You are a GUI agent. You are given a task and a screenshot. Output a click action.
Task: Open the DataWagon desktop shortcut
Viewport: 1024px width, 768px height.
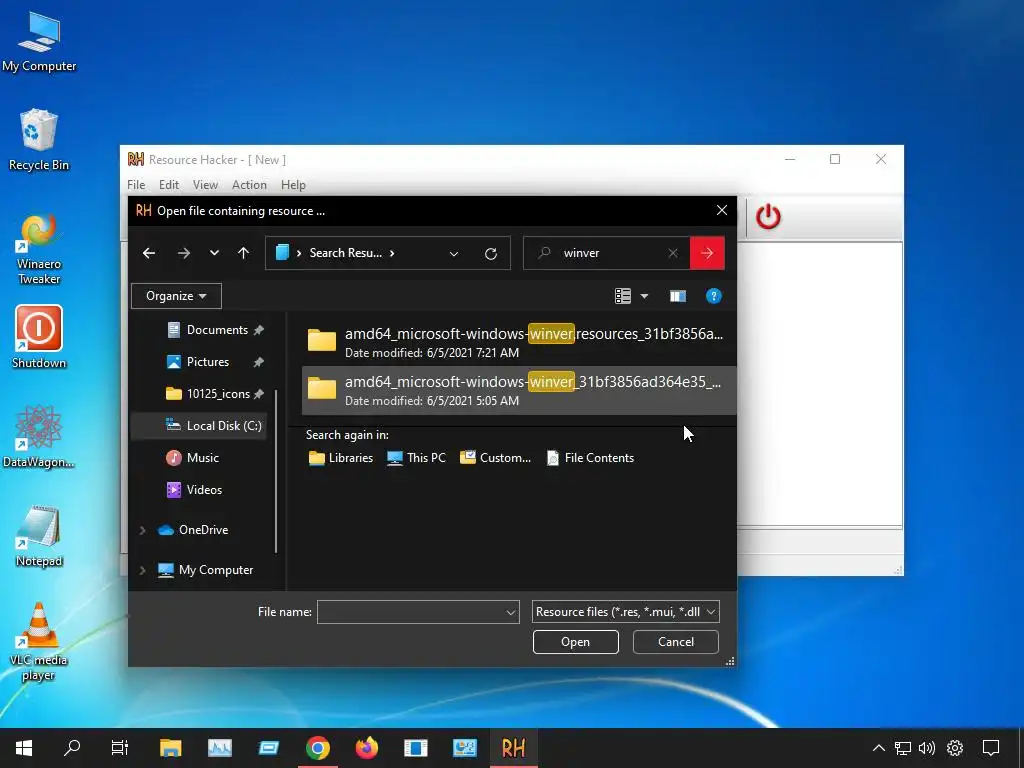pyautogui.click(x=39, y=436)
